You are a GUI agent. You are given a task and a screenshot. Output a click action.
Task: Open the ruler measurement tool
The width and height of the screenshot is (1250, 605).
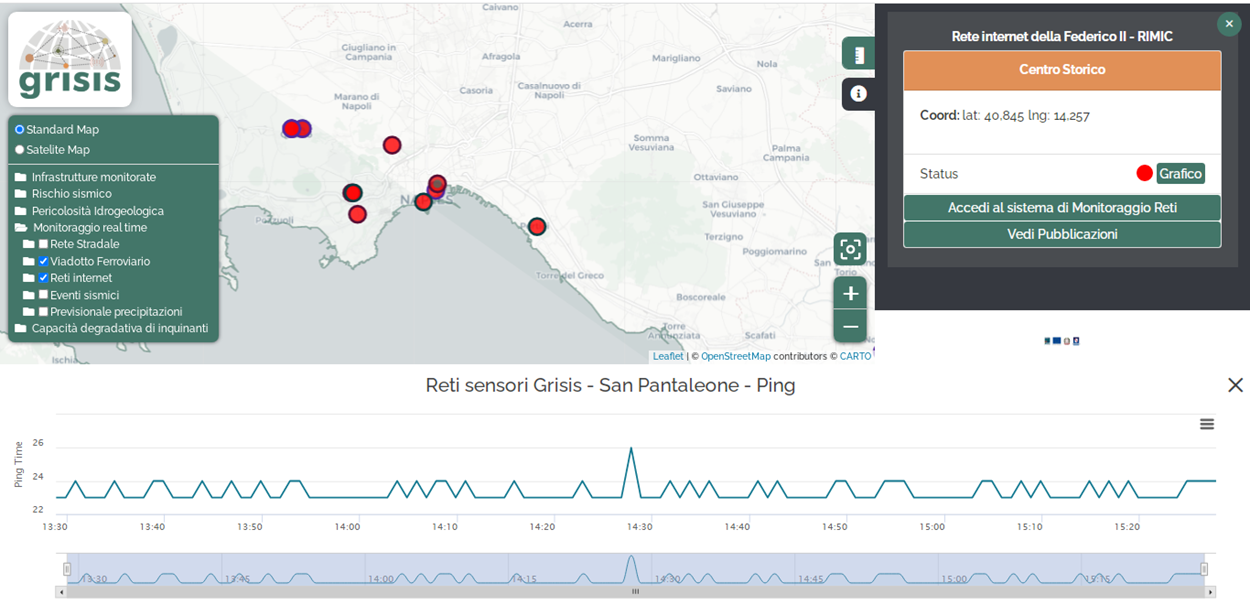857,54
